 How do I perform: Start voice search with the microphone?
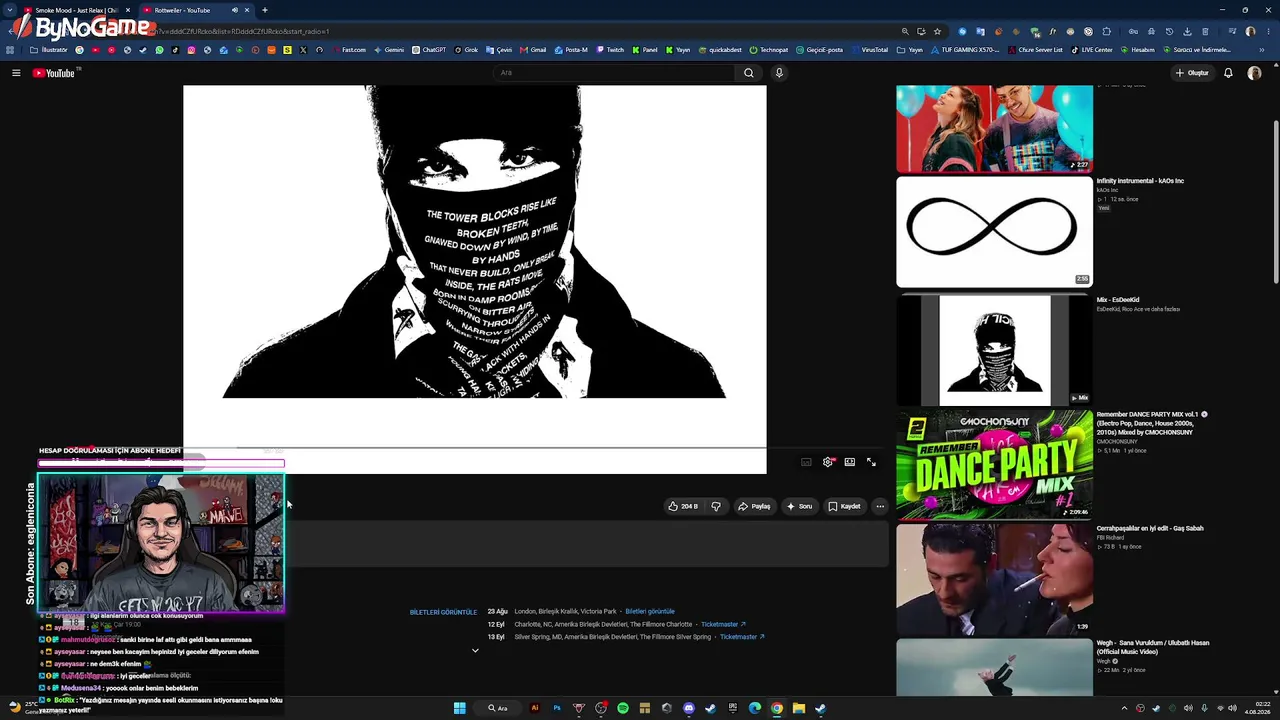click(779, 73)
